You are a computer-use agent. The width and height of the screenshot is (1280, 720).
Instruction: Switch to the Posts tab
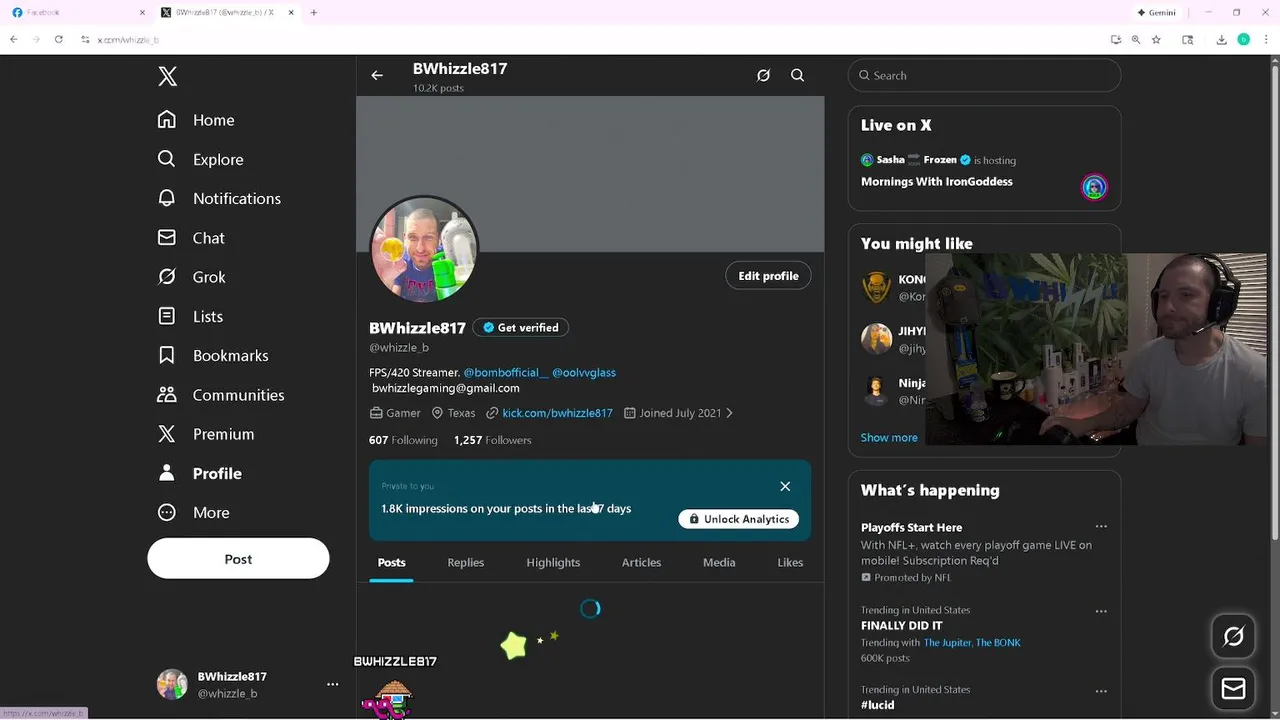(x=391, y=562)
